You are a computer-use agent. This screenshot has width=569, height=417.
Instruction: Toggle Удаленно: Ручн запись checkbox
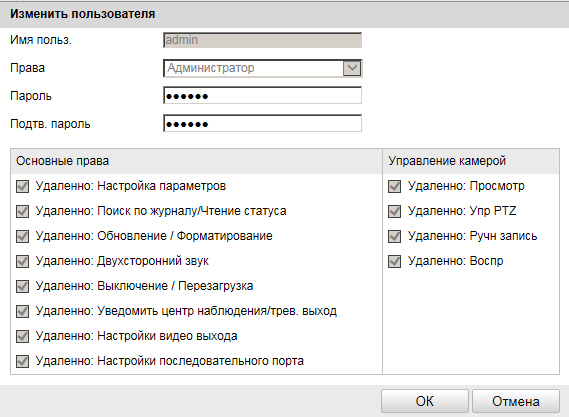tap(394, 237)
